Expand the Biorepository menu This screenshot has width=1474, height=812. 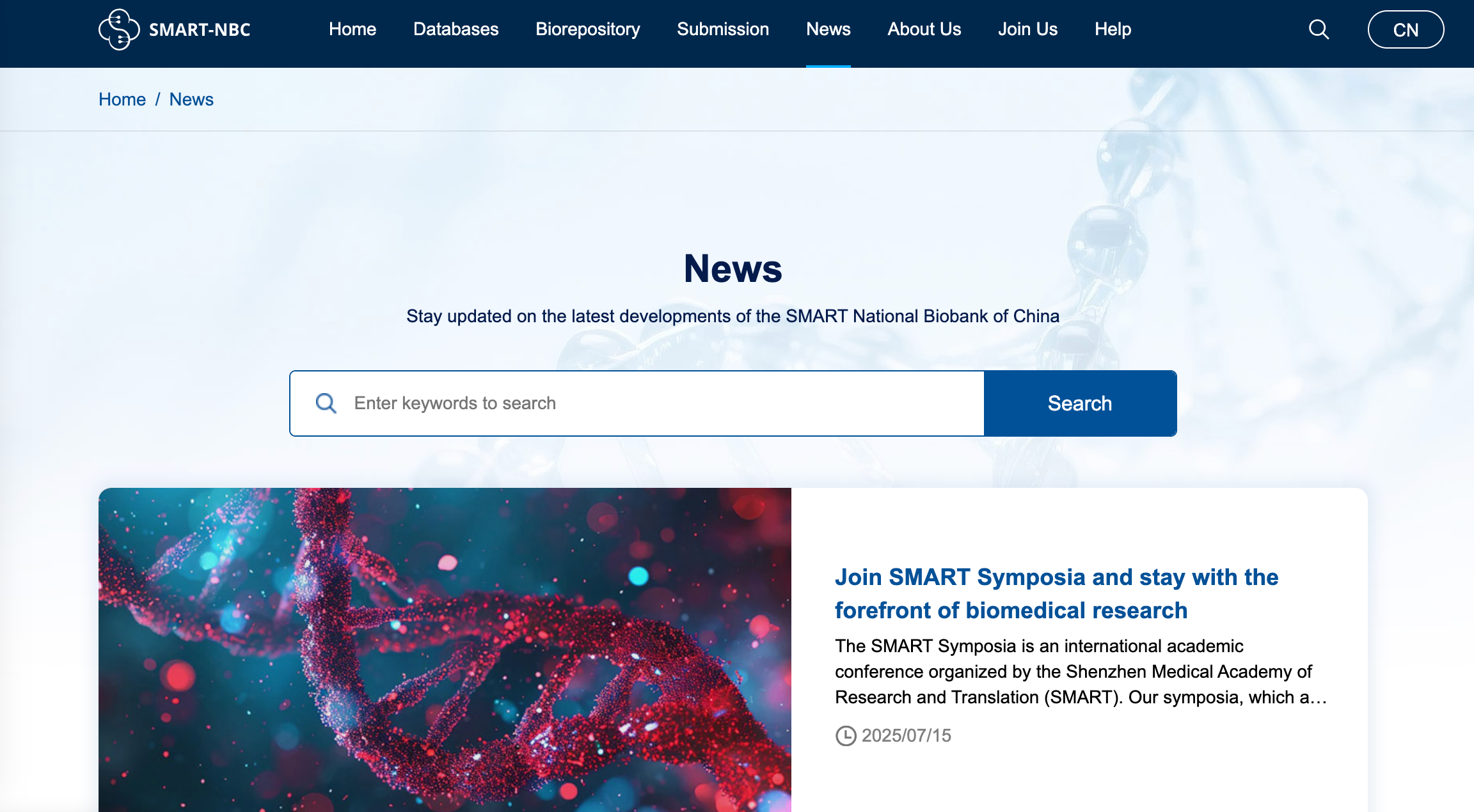coord(587,29)
